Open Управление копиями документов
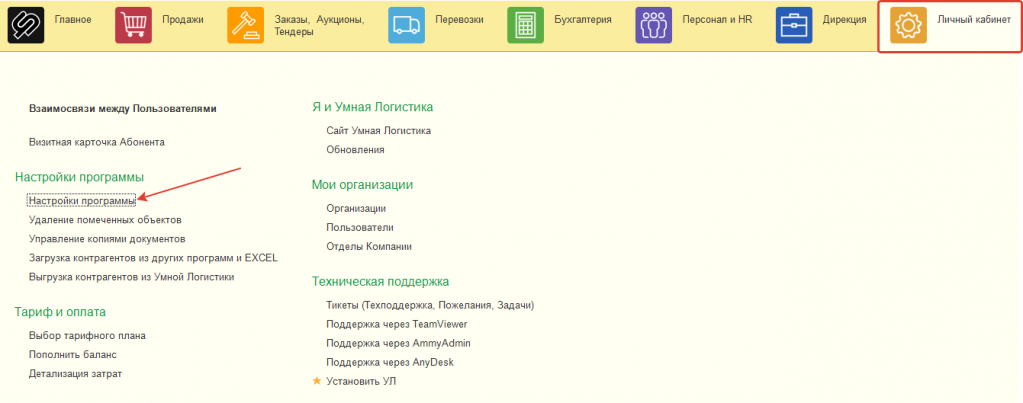Viewport: 1023px width, 403px height. point(107,239)
